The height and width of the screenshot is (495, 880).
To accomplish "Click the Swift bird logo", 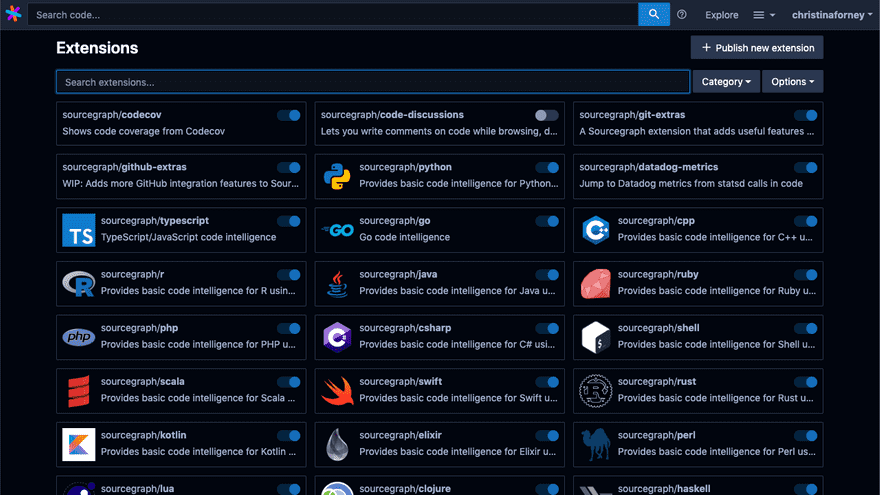I will pyautogui.click(x=337, y=391).
